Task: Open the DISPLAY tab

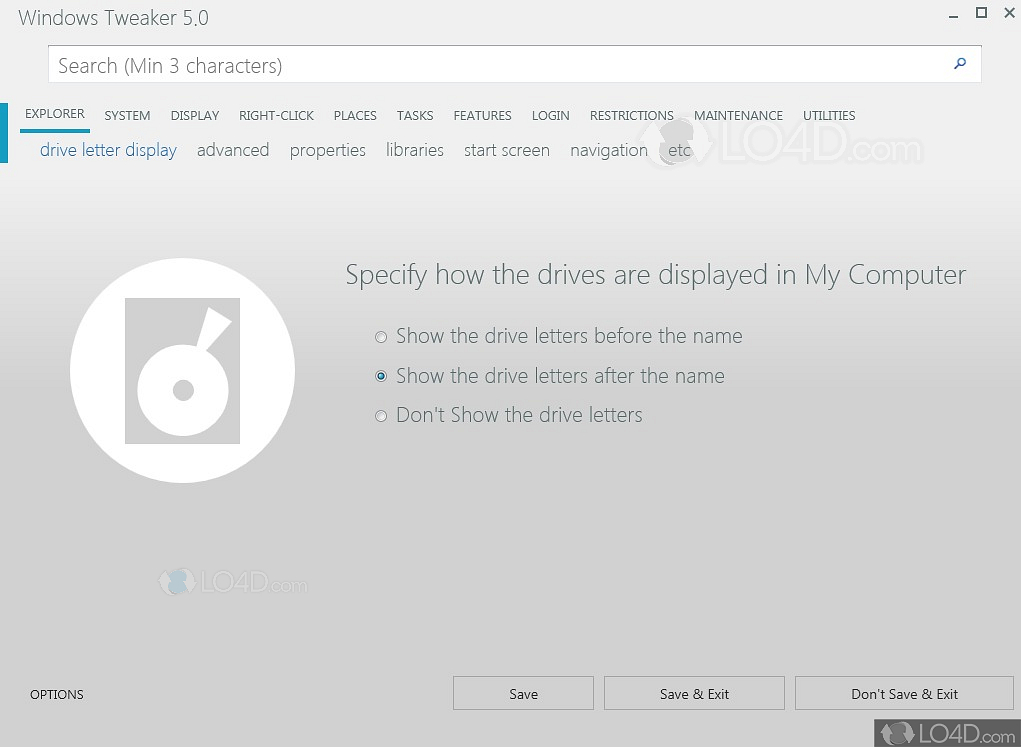Action: point(194,115)
